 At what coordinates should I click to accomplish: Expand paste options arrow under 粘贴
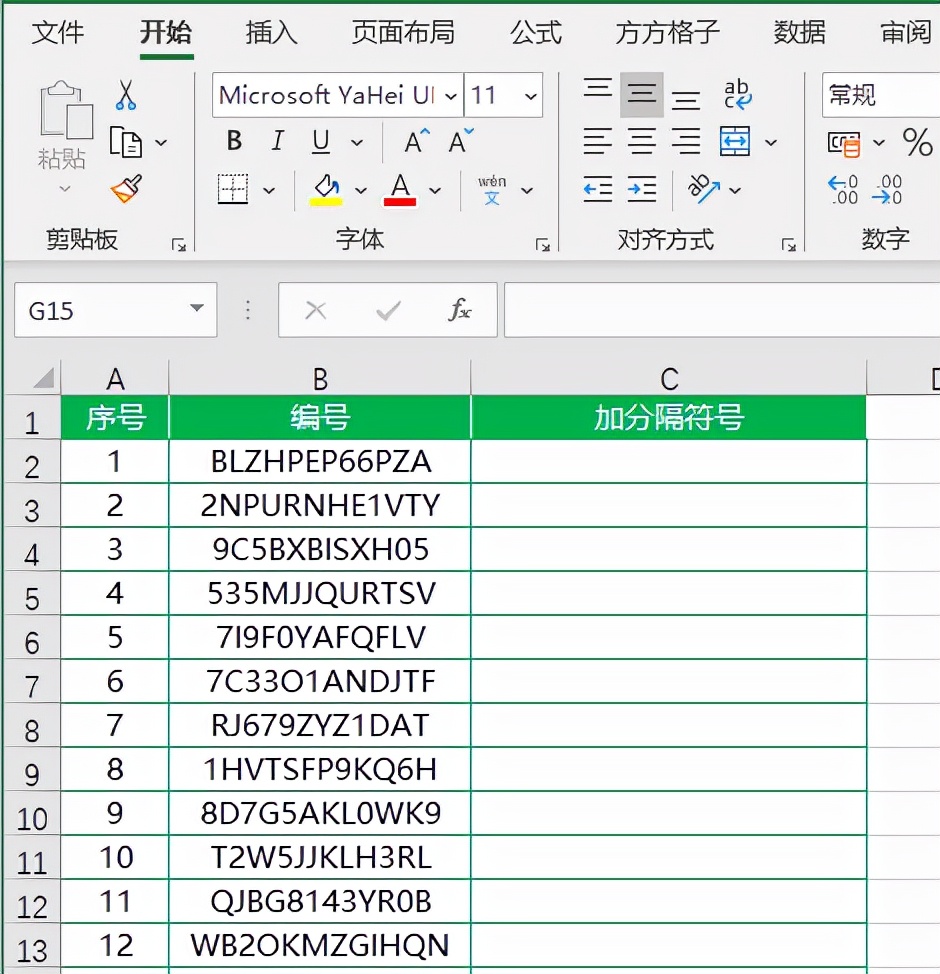pos(65,188)
